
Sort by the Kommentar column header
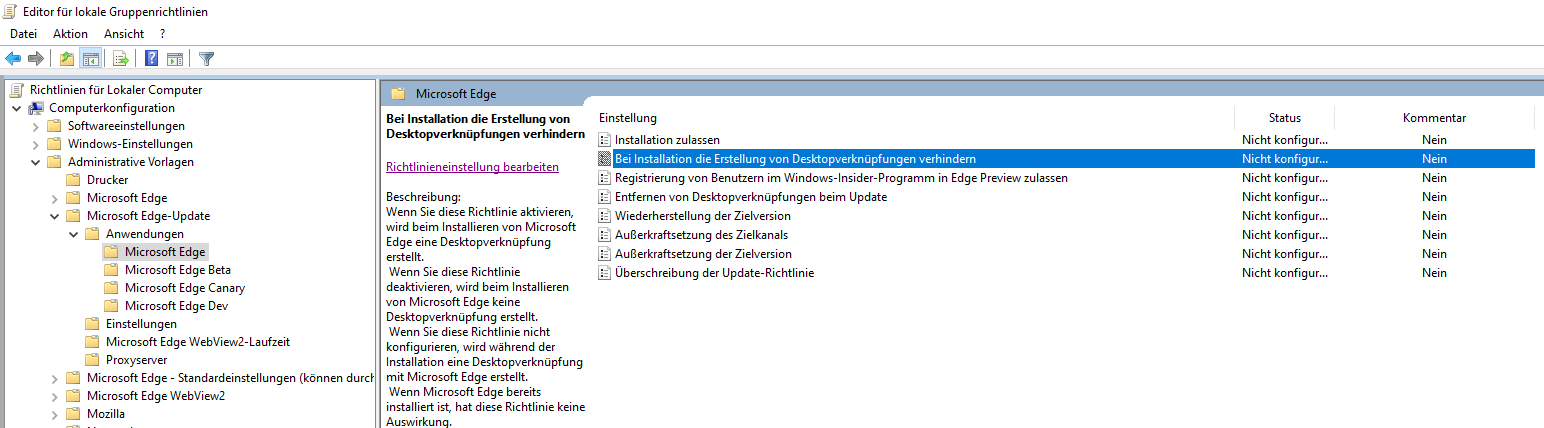(1434, 118)
